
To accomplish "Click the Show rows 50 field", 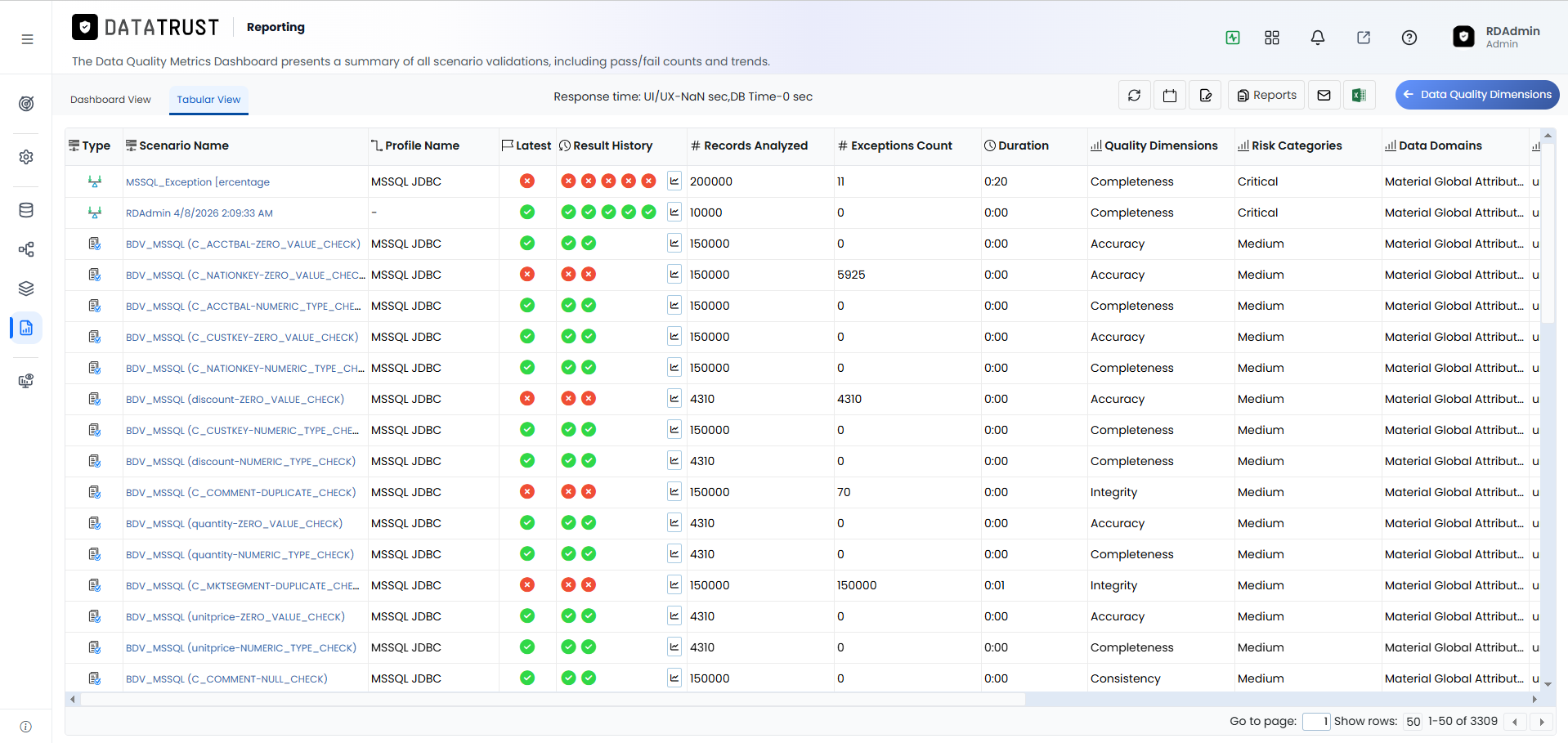I will [1413, 722].
